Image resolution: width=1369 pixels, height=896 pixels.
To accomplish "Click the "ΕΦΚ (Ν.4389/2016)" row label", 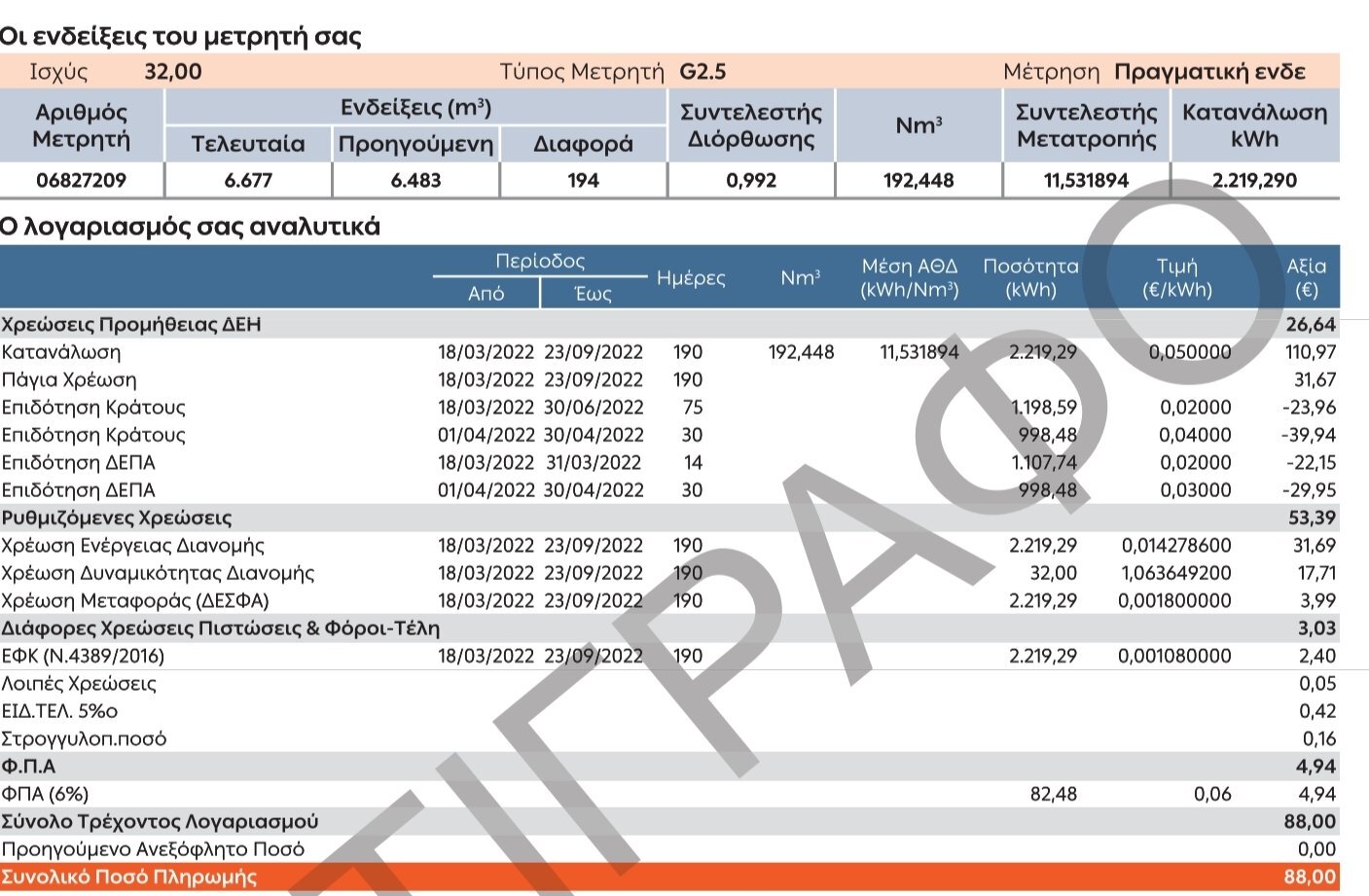I will tap(83, 656).
